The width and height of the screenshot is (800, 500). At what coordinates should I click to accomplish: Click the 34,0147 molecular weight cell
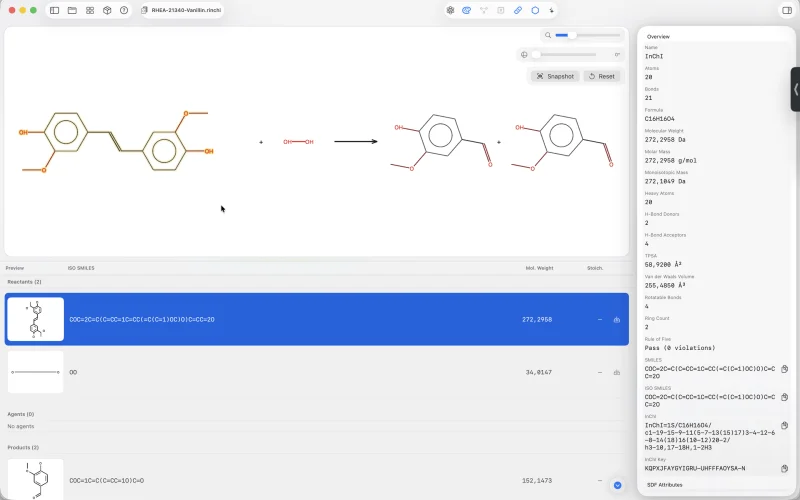[x=539, y=372]
